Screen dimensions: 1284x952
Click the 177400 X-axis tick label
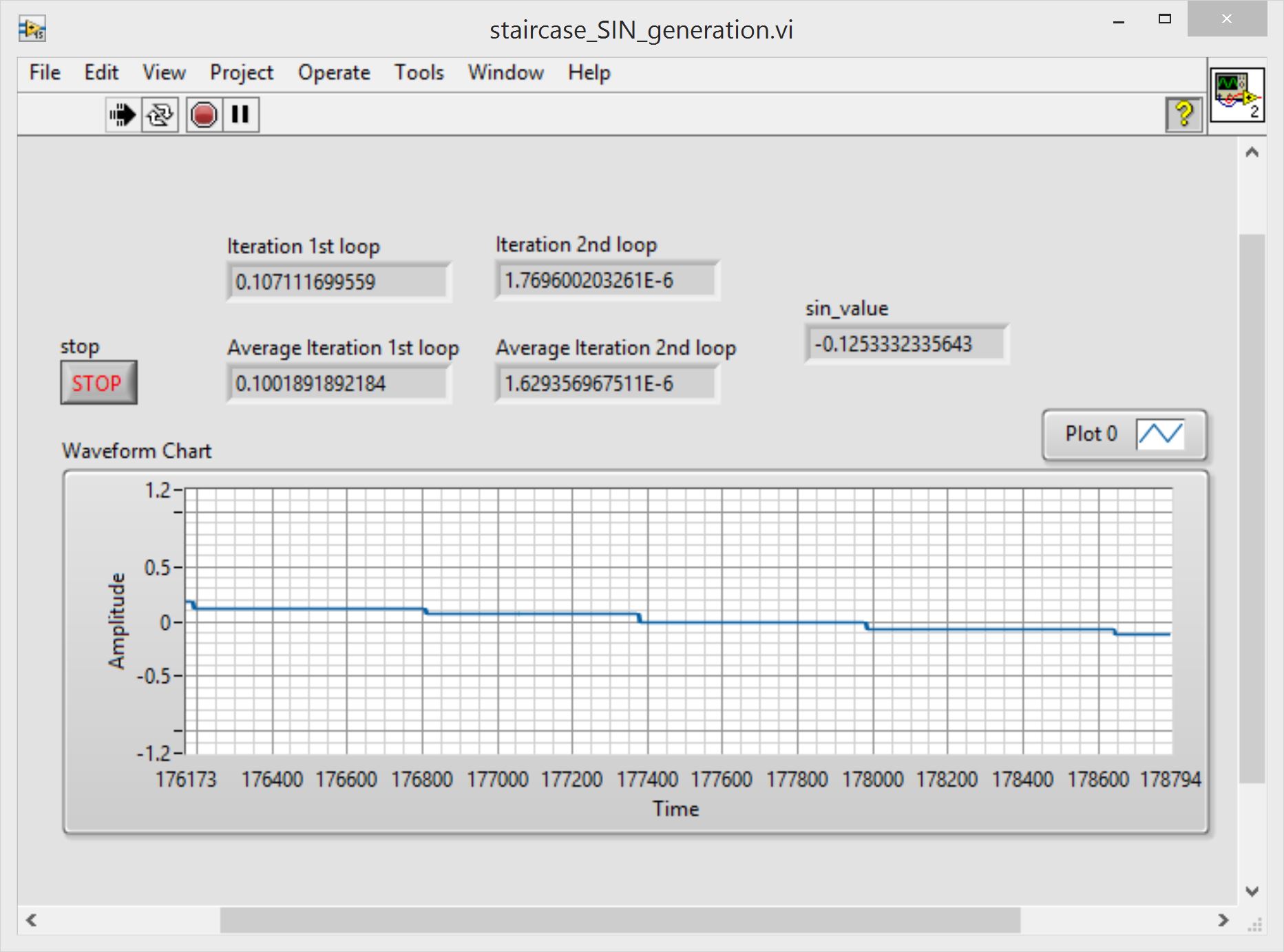[647, 779]
